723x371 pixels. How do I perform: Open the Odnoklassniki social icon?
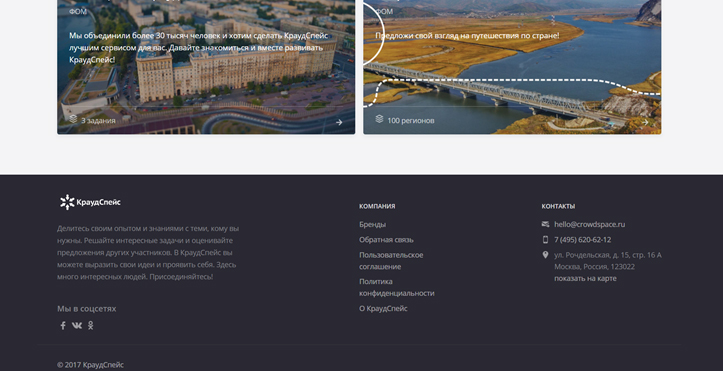coord(91,325)
